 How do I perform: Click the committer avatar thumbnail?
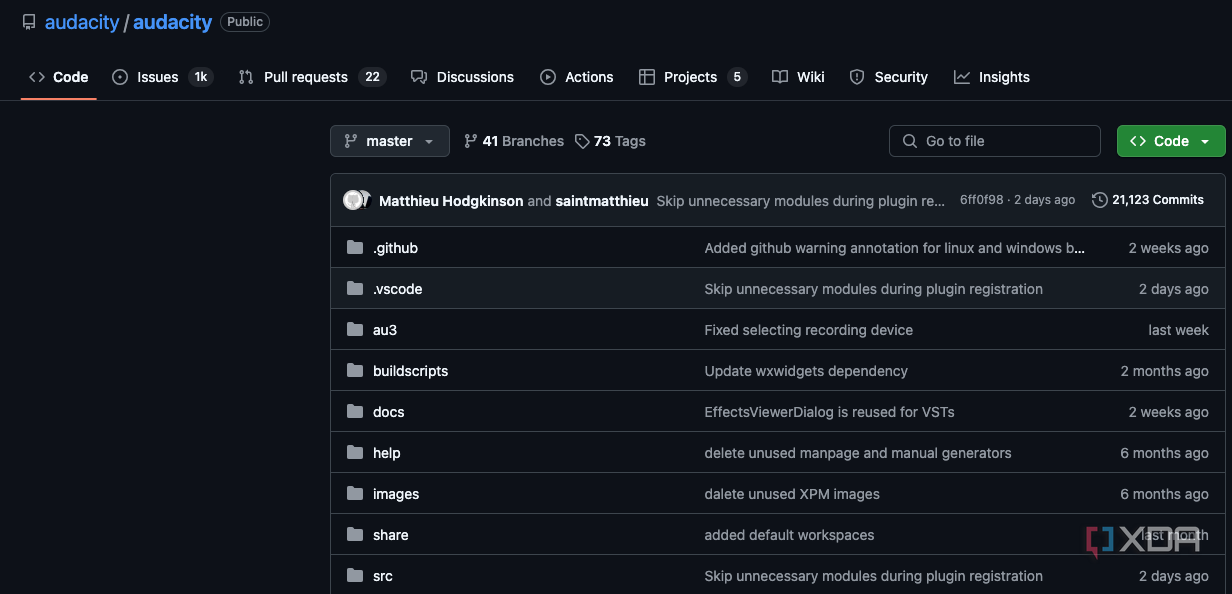coord(356,200)
